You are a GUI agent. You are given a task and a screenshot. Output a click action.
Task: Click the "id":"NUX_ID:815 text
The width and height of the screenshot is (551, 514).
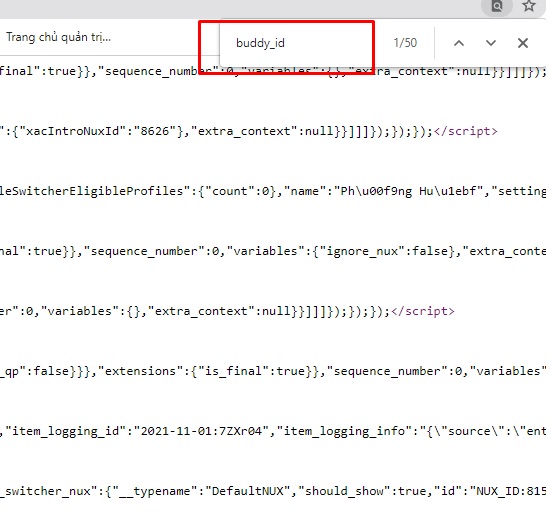tap(490, 491)
